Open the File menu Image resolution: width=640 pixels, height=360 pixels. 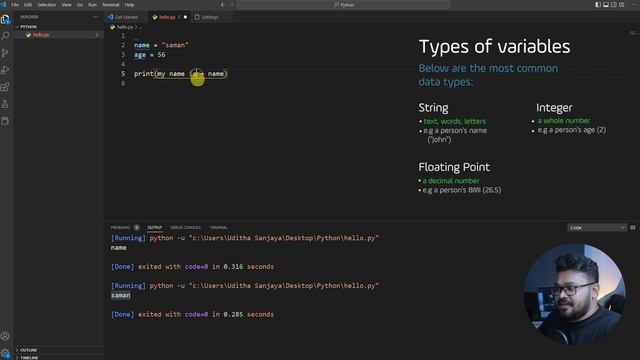15,4
